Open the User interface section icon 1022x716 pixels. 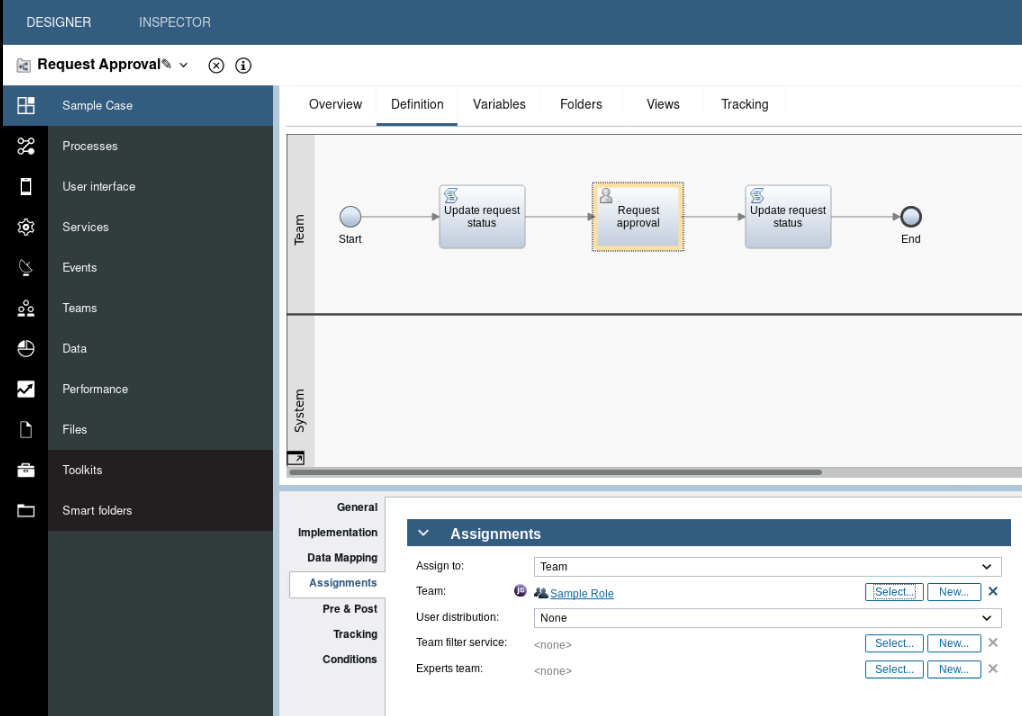(25, 186)
